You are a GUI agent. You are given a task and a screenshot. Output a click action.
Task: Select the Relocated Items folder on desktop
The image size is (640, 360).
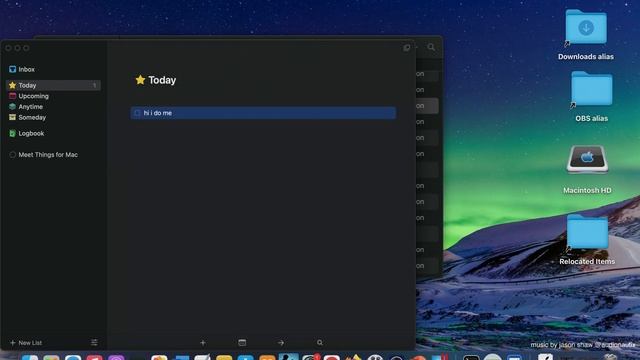pos(587,231)
